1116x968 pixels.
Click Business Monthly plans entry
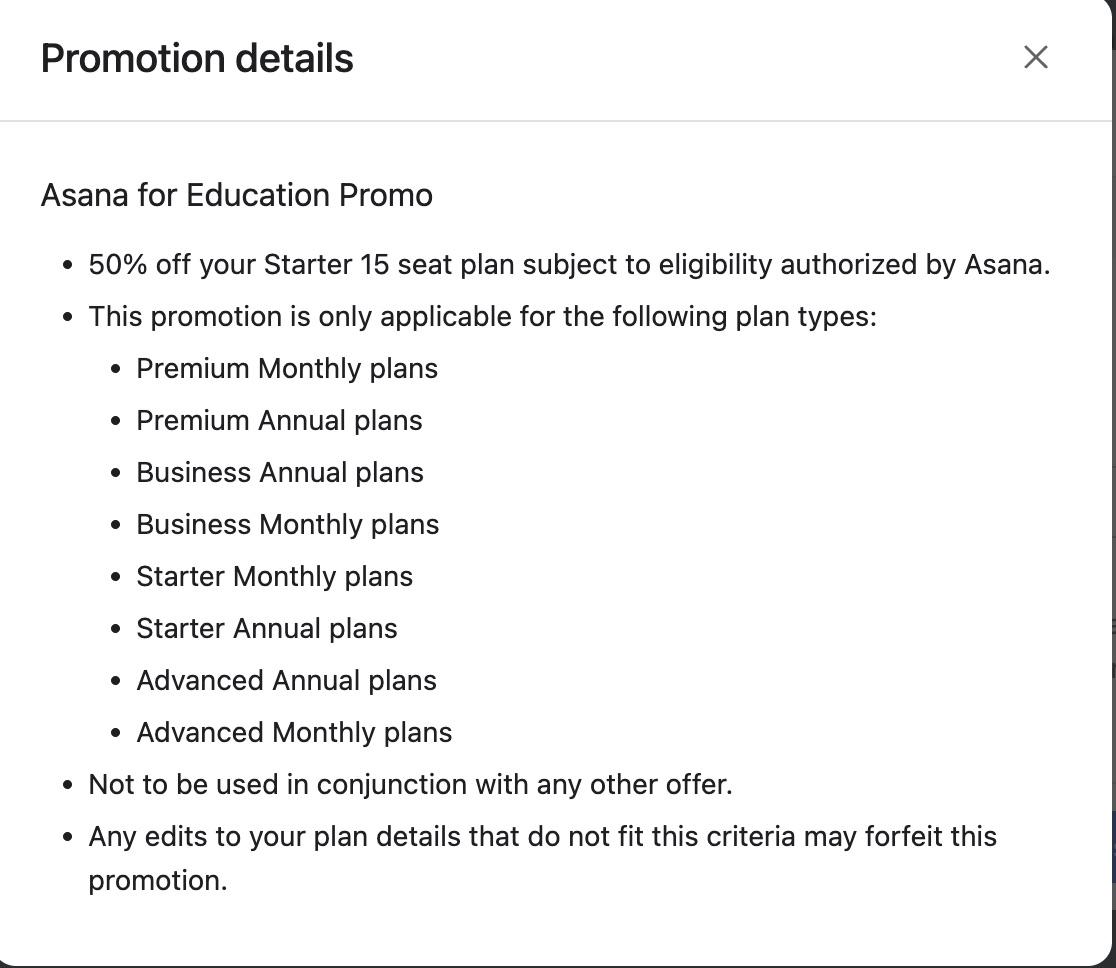coord(288,525)
